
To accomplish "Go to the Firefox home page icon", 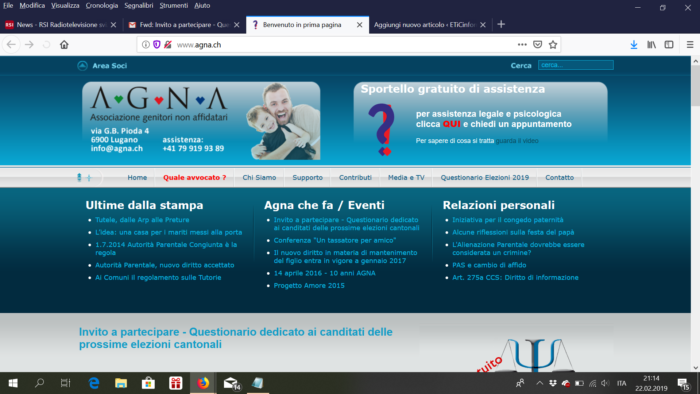I will point(64,45).
